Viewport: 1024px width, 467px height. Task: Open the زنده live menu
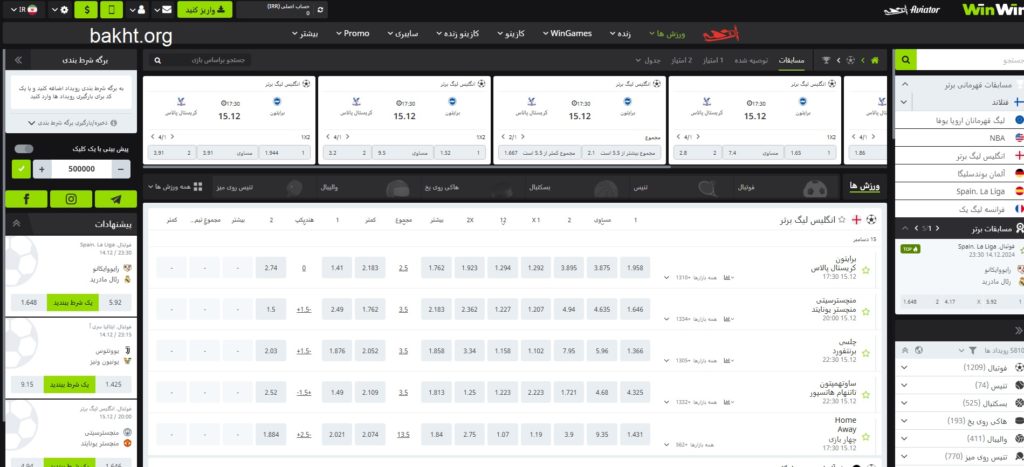tap(620, 33)
